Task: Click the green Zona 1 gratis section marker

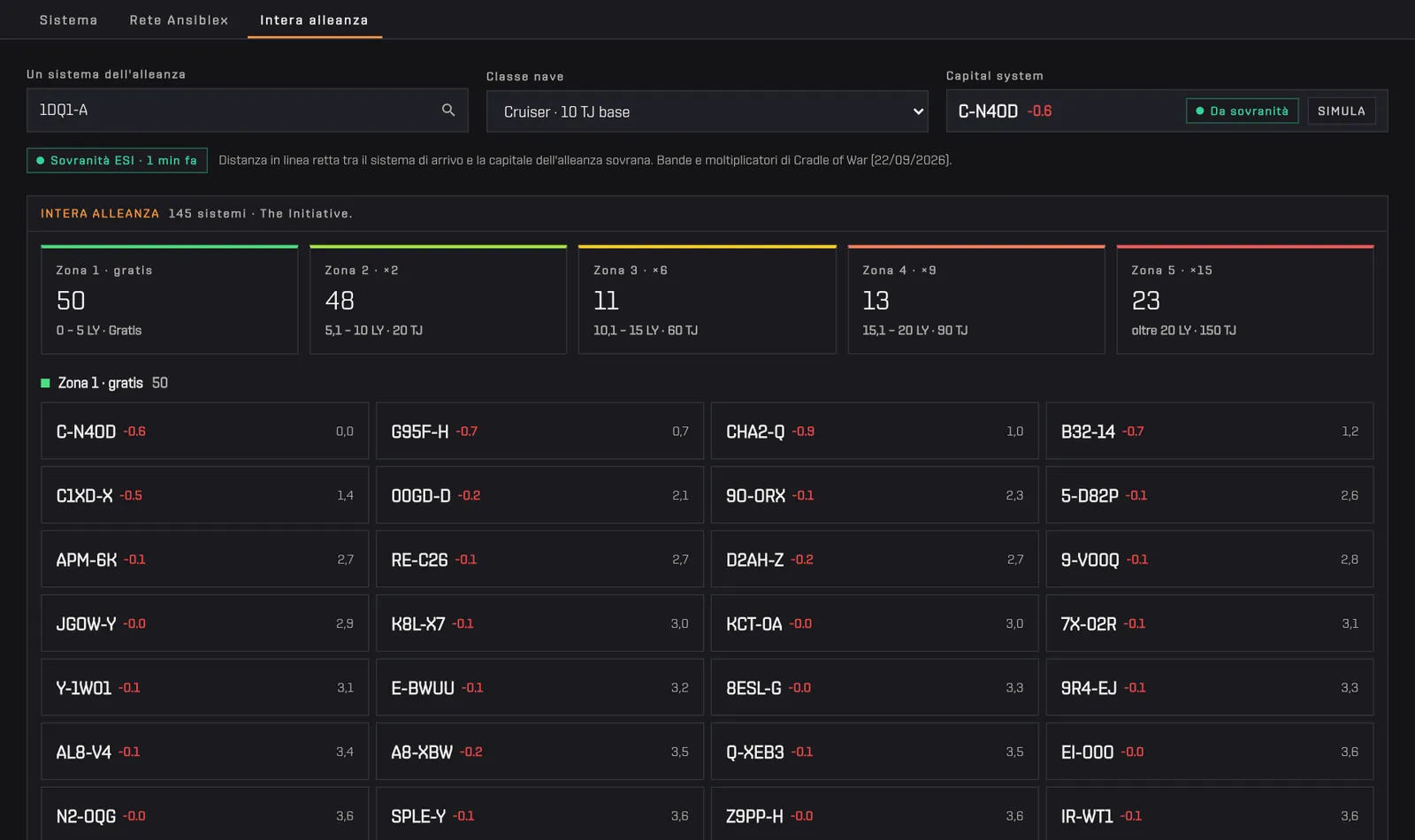Action: click(x=45, y=383)
